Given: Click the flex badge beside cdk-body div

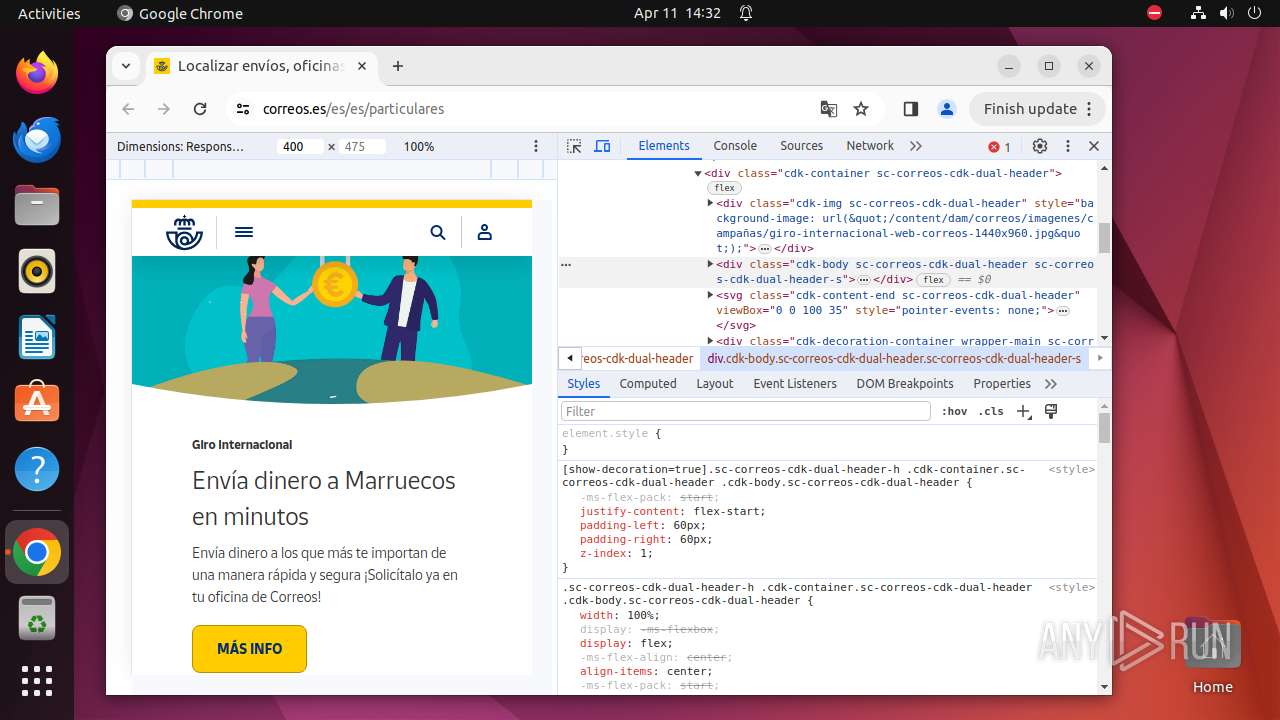Looking at the screenshot, I should pyautogui.click(x=934, y=280).
